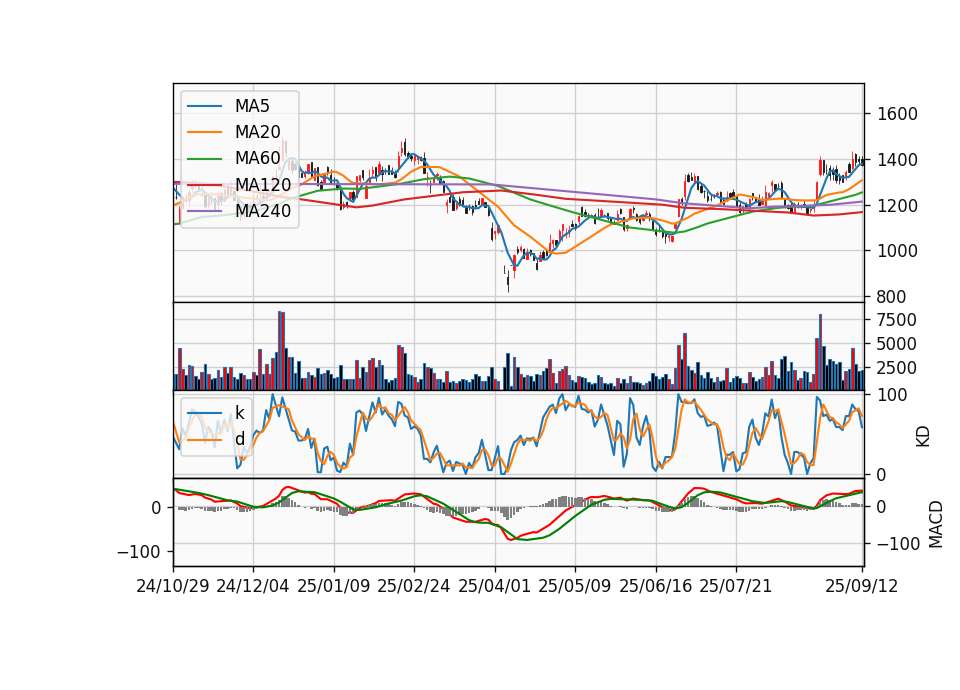Click the tall volume spike before 25/09/12
Image resolution: width=960 pixels, height=690 pixels.
(820, 352)
